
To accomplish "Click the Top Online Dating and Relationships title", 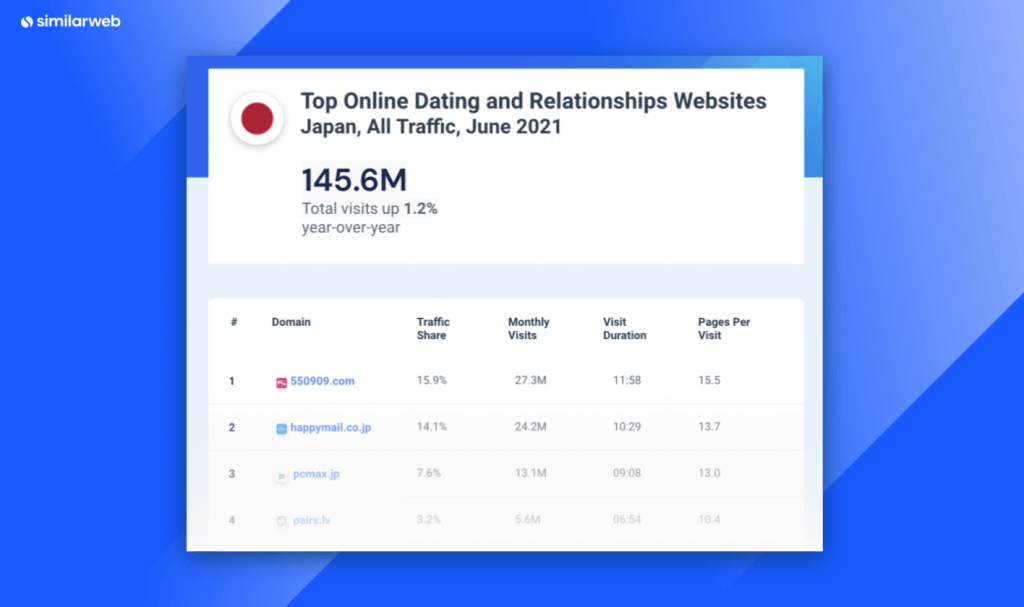I will (533, 102).
